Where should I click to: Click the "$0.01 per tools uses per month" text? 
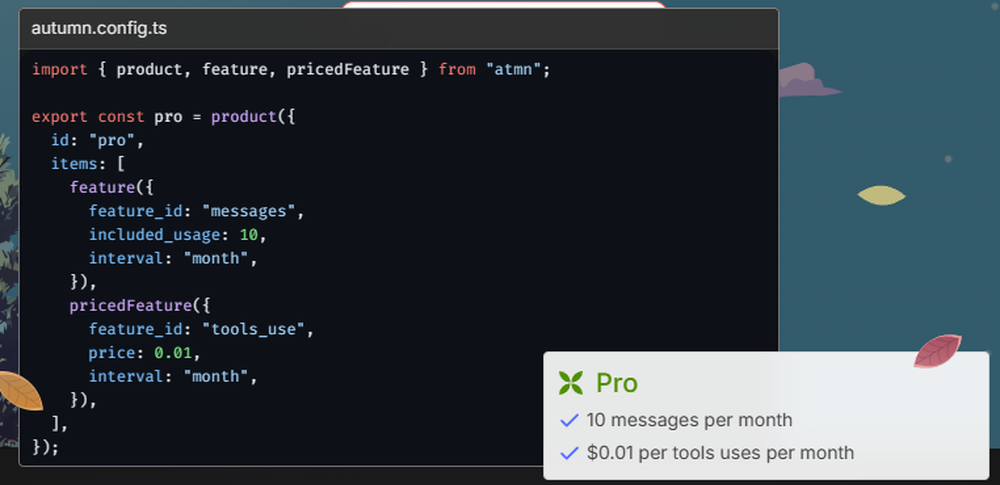point(720,453)
